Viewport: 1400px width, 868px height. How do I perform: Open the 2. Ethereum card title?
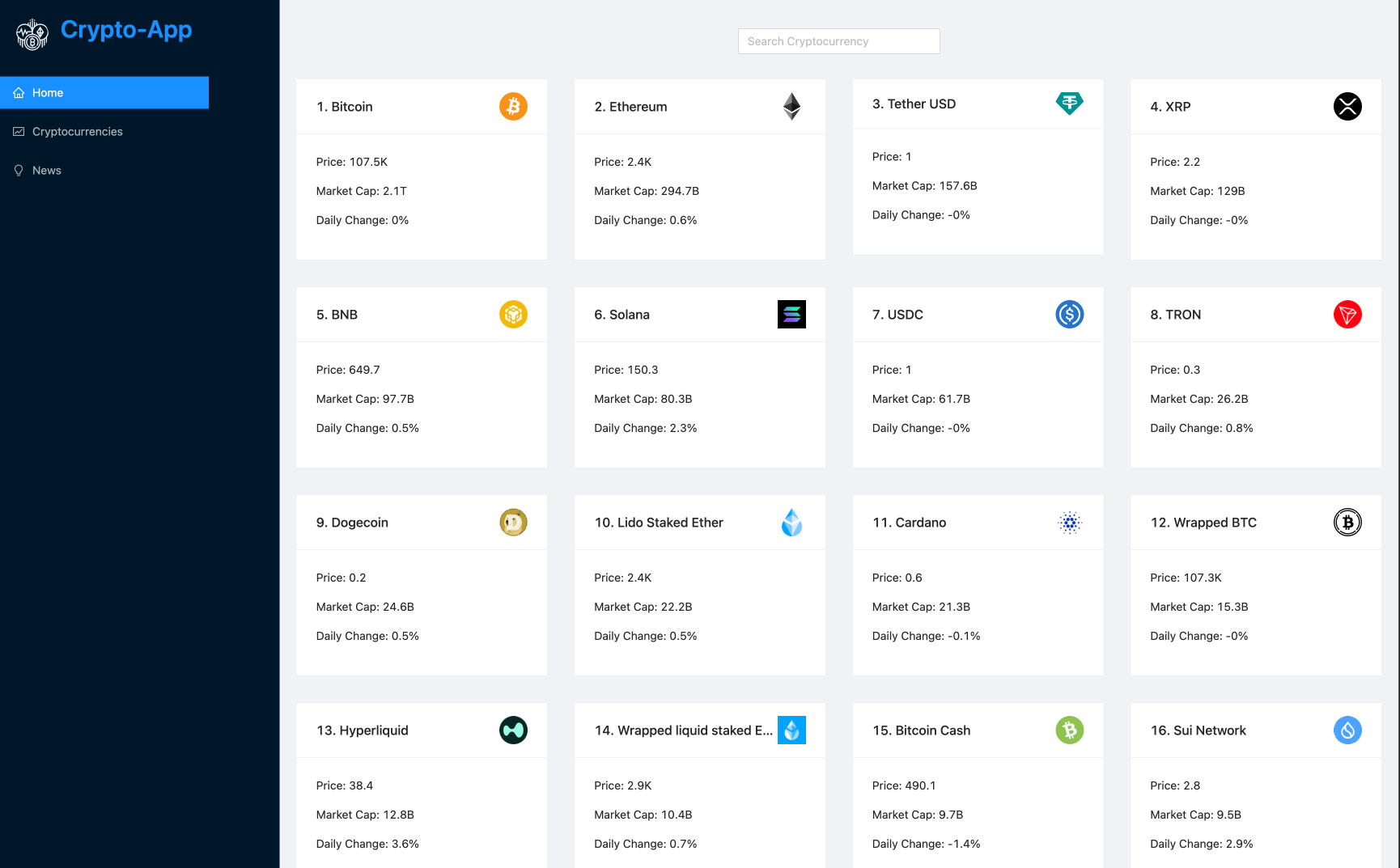630,107
